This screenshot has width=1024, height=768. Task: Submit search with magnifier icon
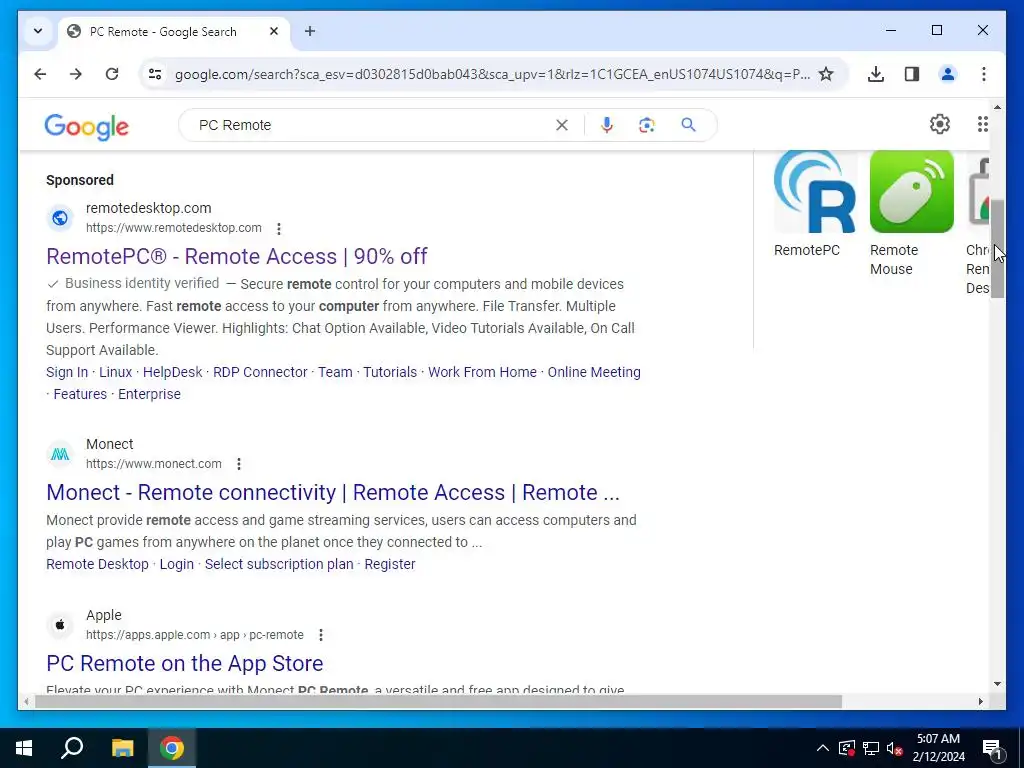click(x=688, y=125)
